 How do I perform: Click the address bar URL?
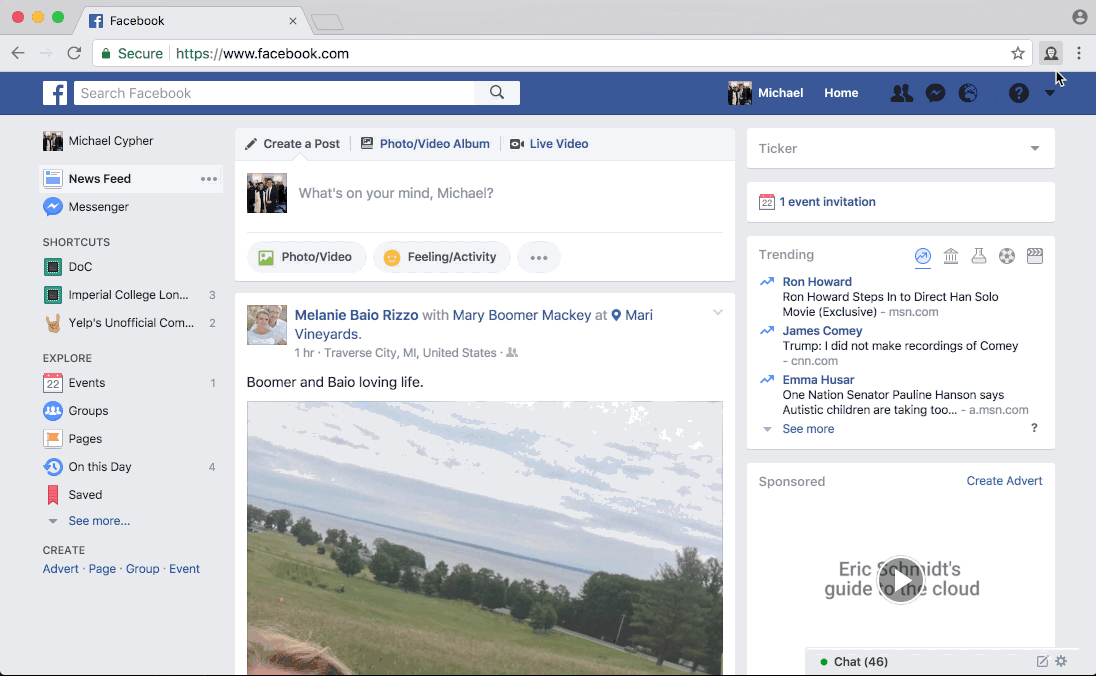[262, 53]
